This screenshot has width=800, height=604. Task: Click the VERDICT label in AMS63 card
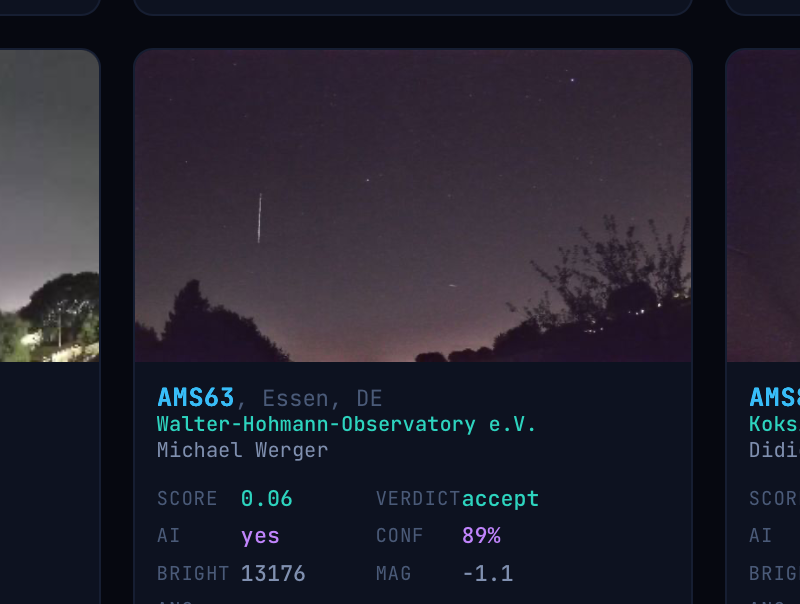click(x=418, y=499)
